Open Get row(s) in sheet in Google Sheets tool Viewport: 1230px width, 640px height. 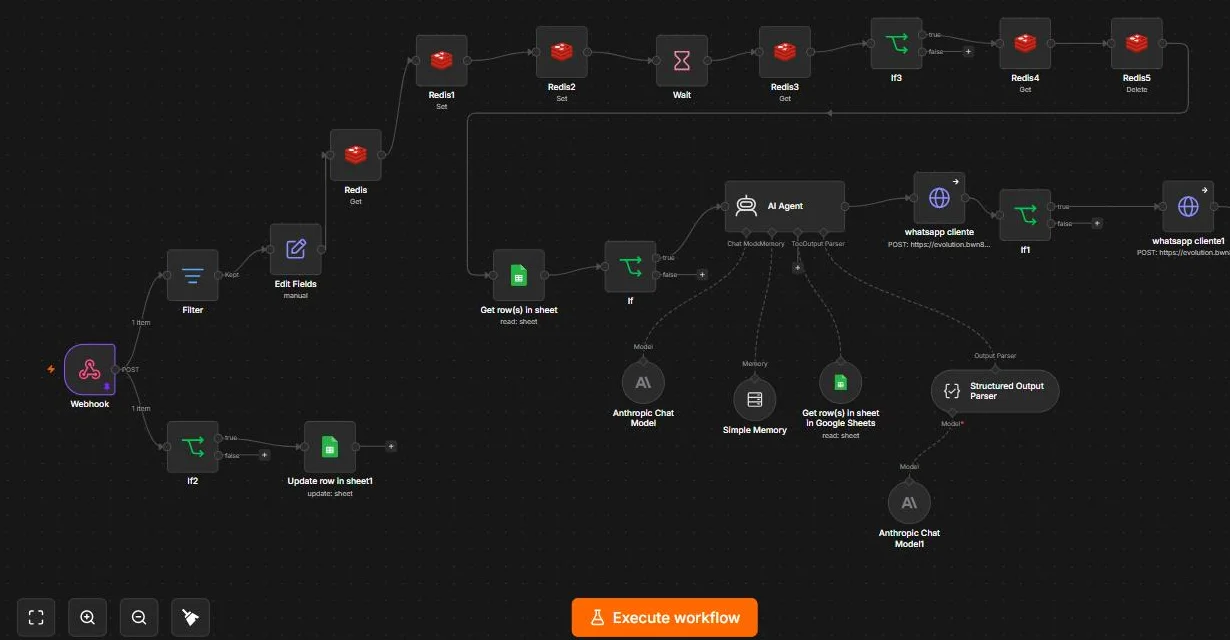tap(840, 382)
